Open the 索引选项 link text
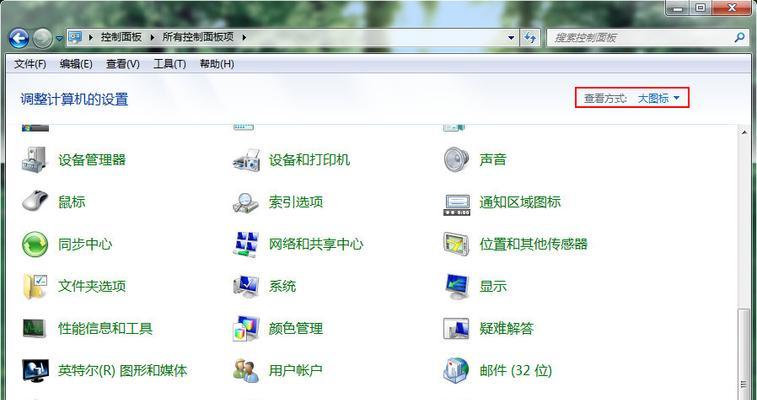This screenshot has width=757, height=400. click(295, 202)
